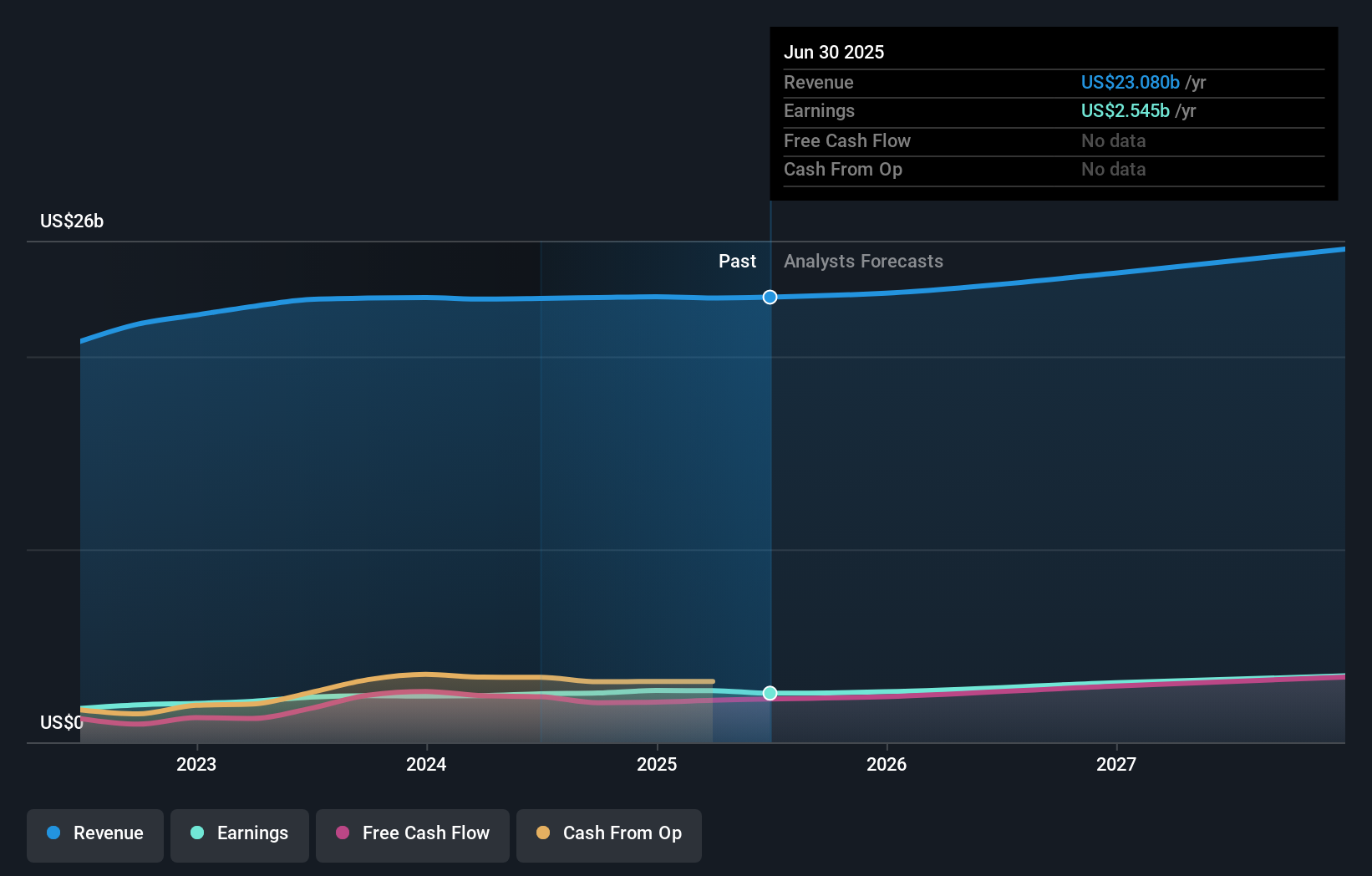Click the 2027 x-axis label
Viewport: 1372px width, 876px height.
tap(1116, 764)
